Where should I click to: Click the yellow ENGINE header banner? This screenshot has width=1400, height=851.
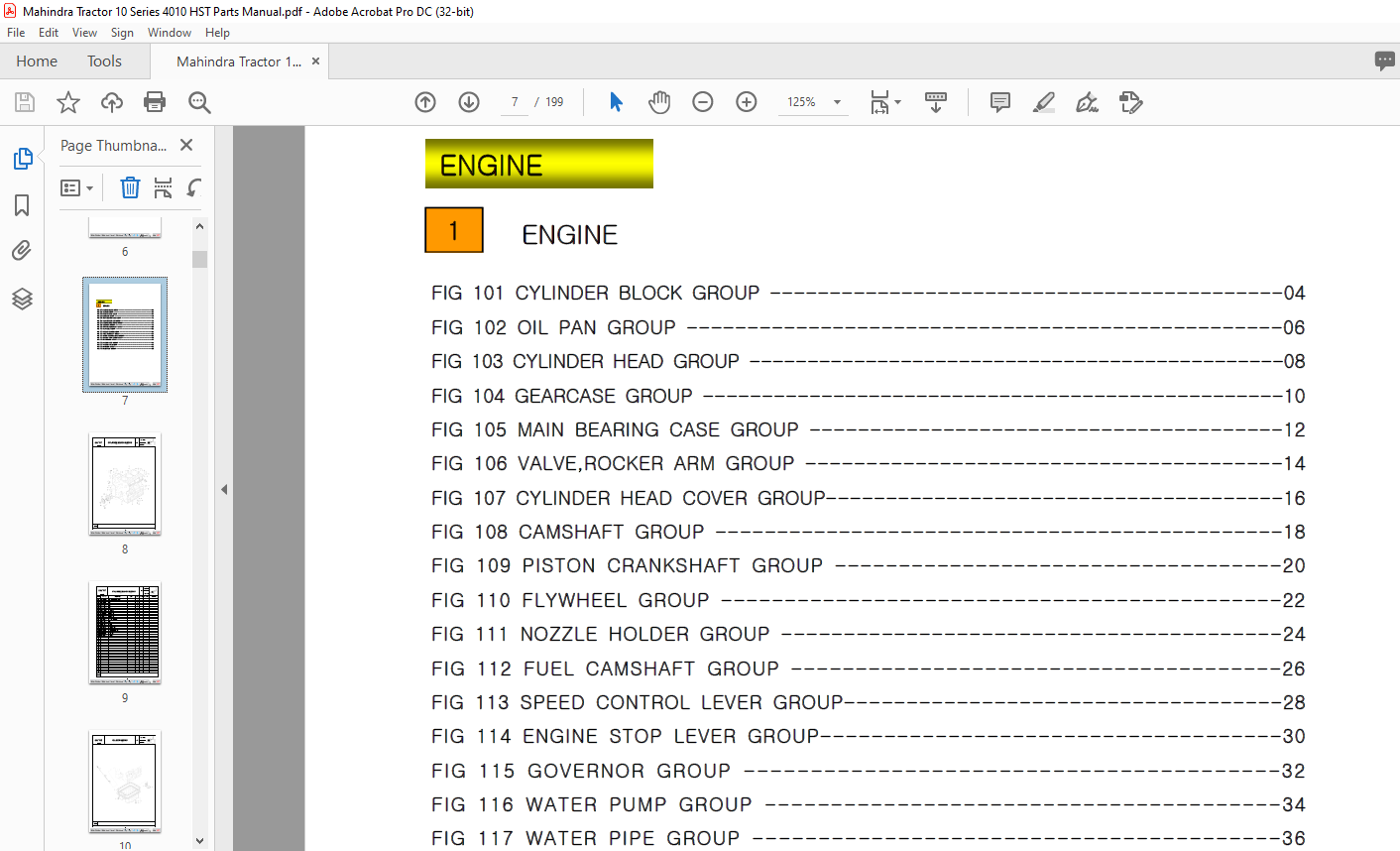tap(539, 164)
